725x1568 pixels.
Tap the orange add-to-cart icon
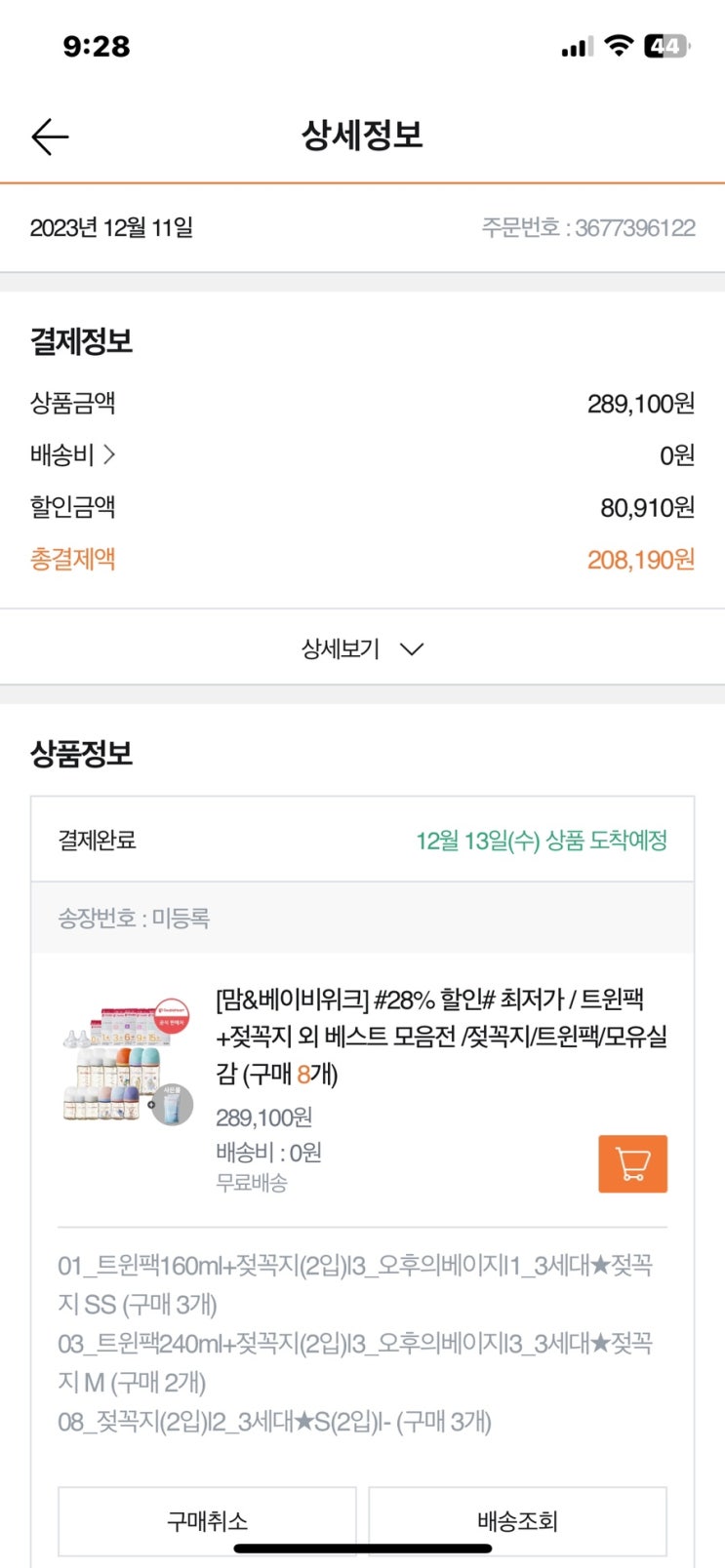pyautogui.click(x=632, y=1163)
